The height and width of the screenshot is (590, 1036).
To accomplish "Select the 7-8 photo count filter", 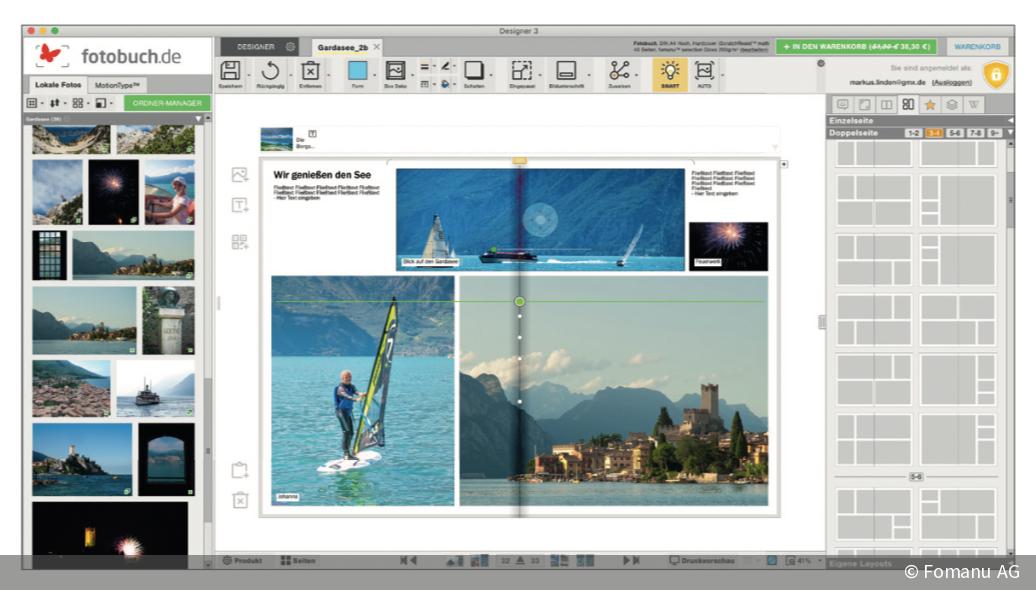I will 975,133.
